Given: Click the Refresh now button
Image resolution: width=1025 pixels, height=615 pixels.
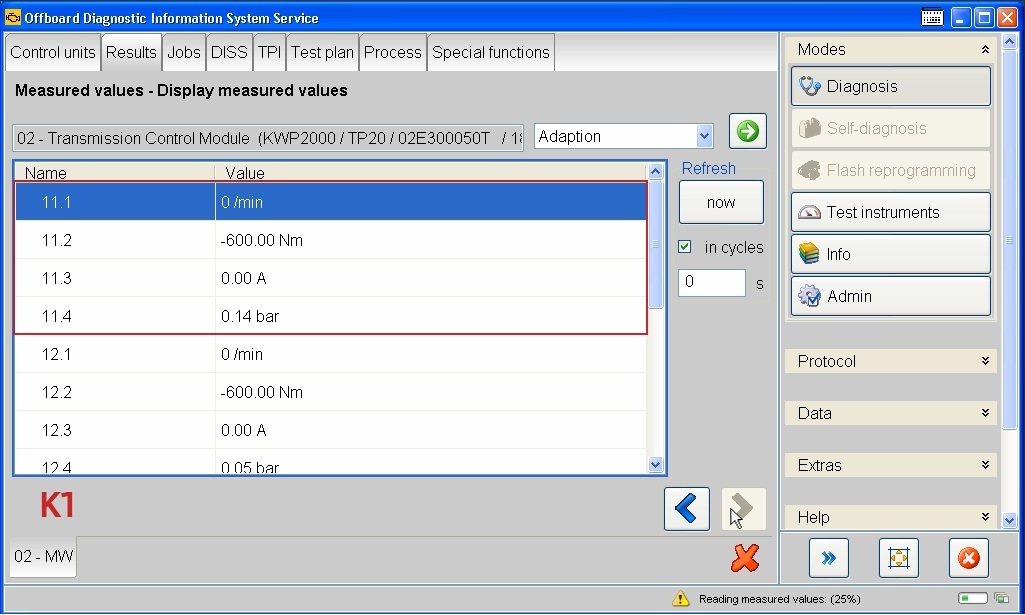Looking at the screenshot, I should (721, 202).
